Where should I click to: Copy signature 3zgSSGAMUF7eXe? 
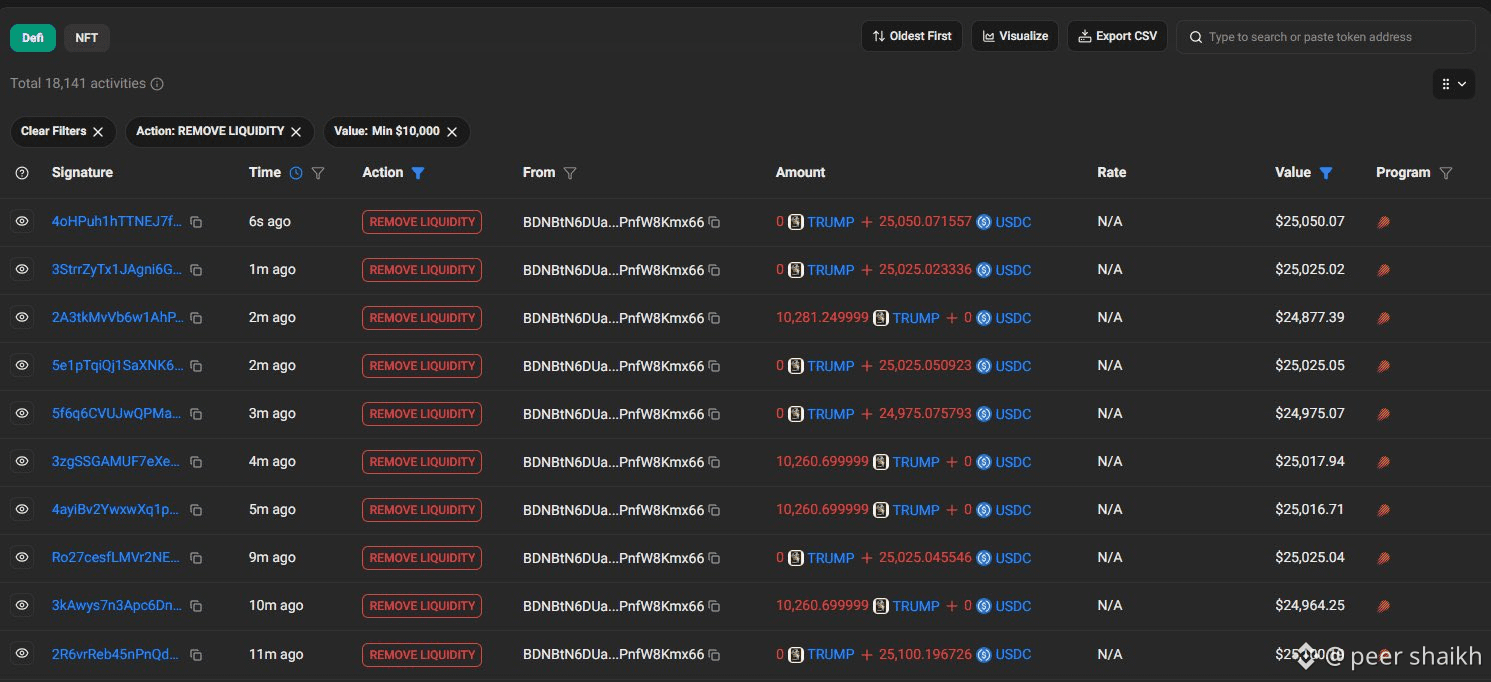click(196, 462)
